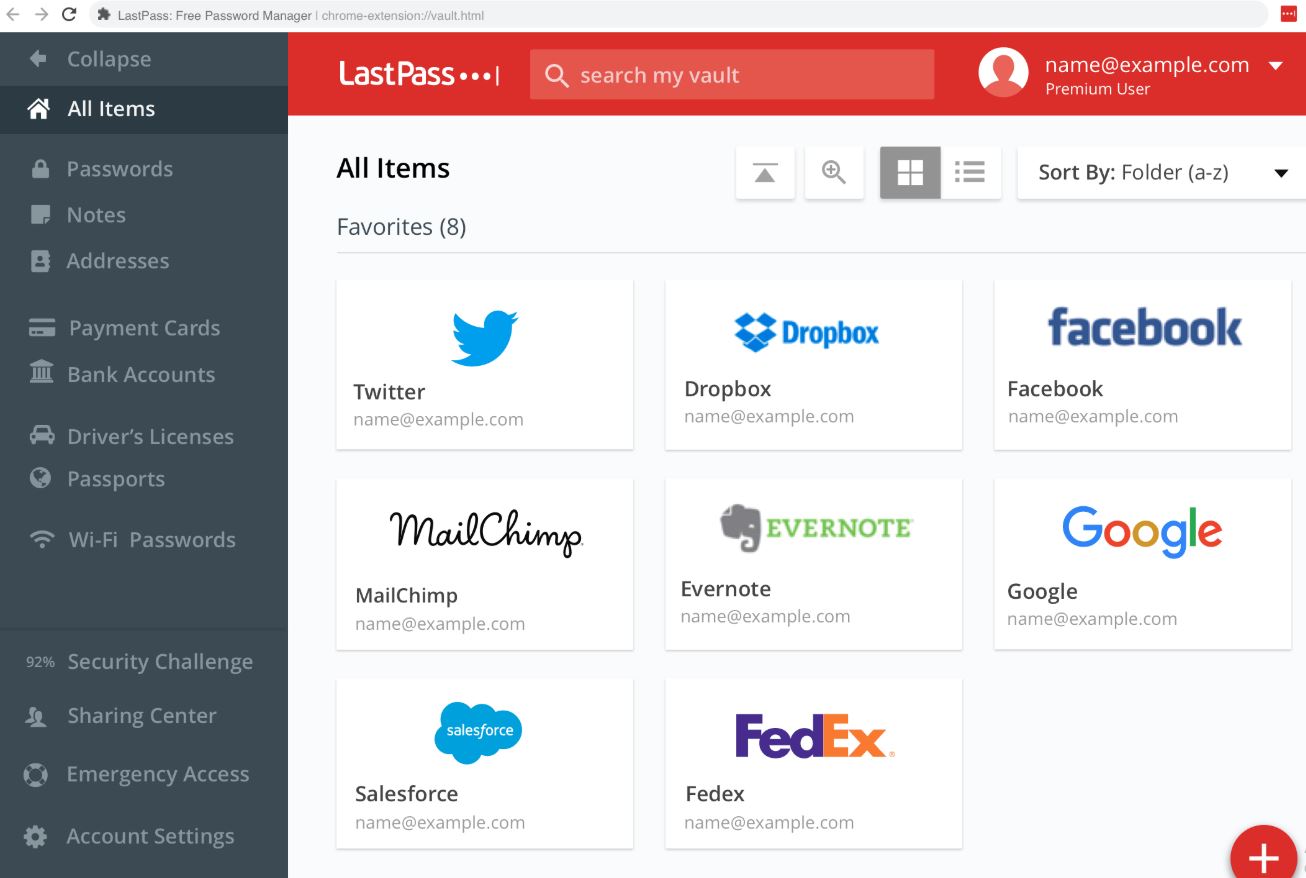The width and height of the screenshot is (1306, 878).
Task: Go back with browser back arrow
Action: tap(13, 14)
